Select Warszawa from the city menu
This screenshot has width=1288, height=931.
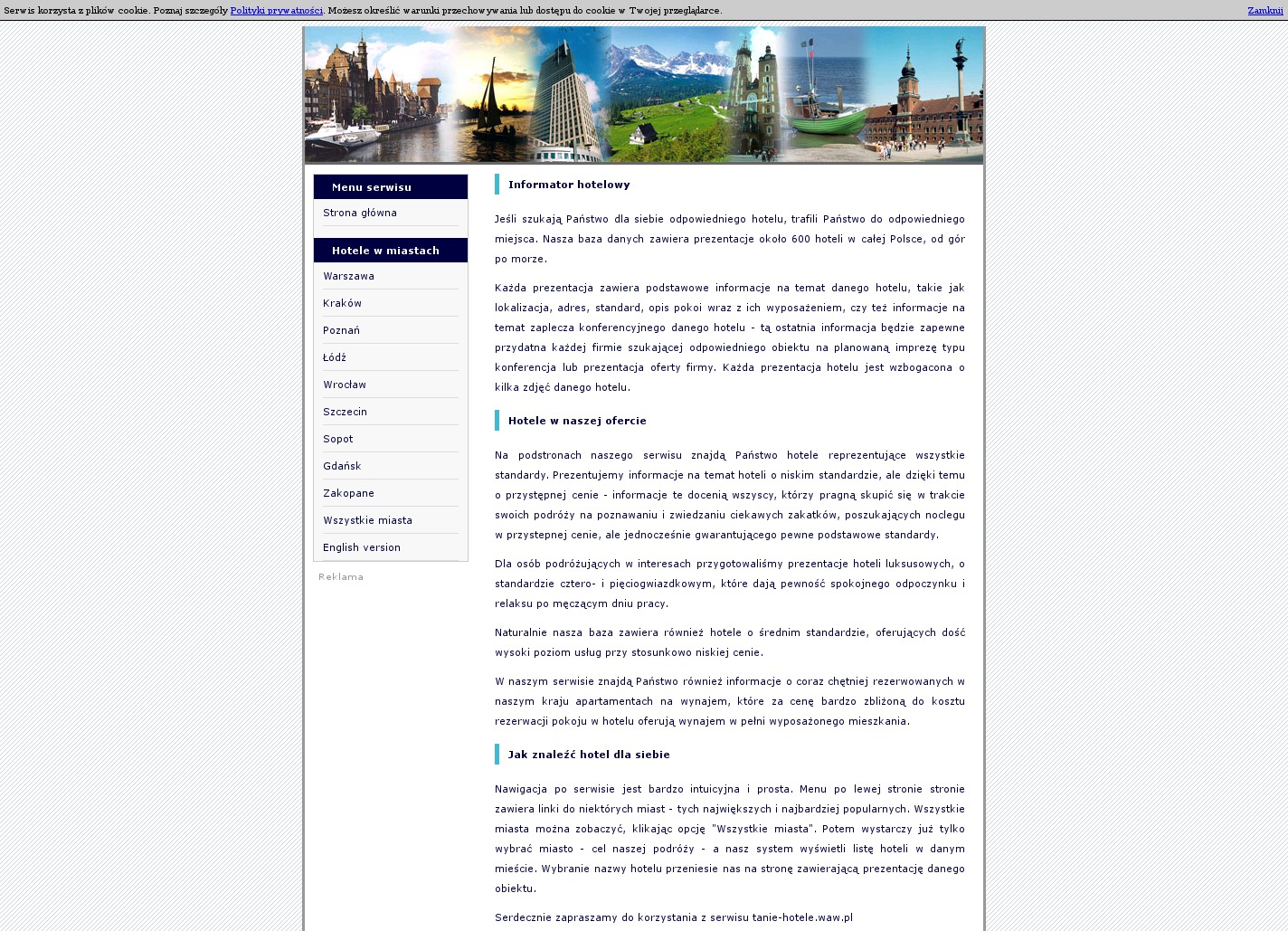348,277
